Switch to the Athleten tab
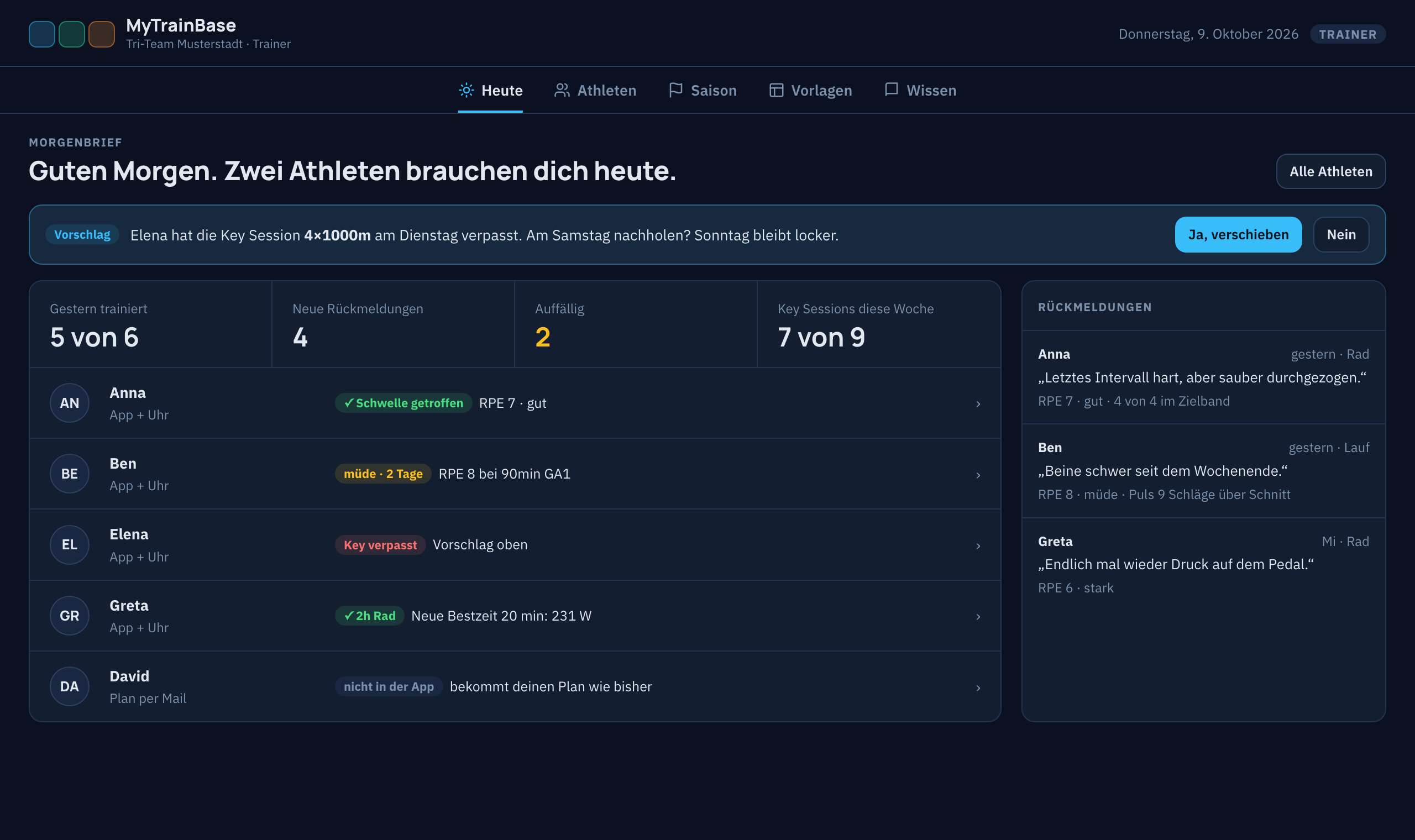Viewport: 1415px width, 840px height. click(x=595, y=91)
